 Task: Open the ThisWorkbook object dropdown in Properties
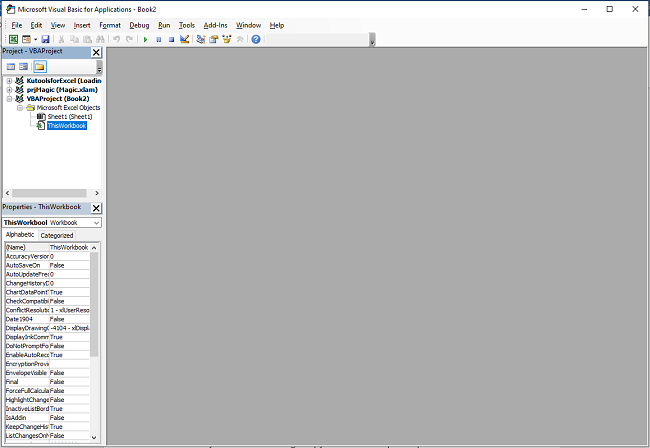click(96, 222)
